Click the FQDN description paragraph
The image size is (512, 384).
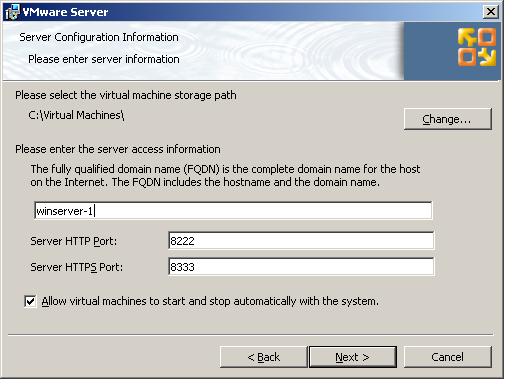[225, 176]
